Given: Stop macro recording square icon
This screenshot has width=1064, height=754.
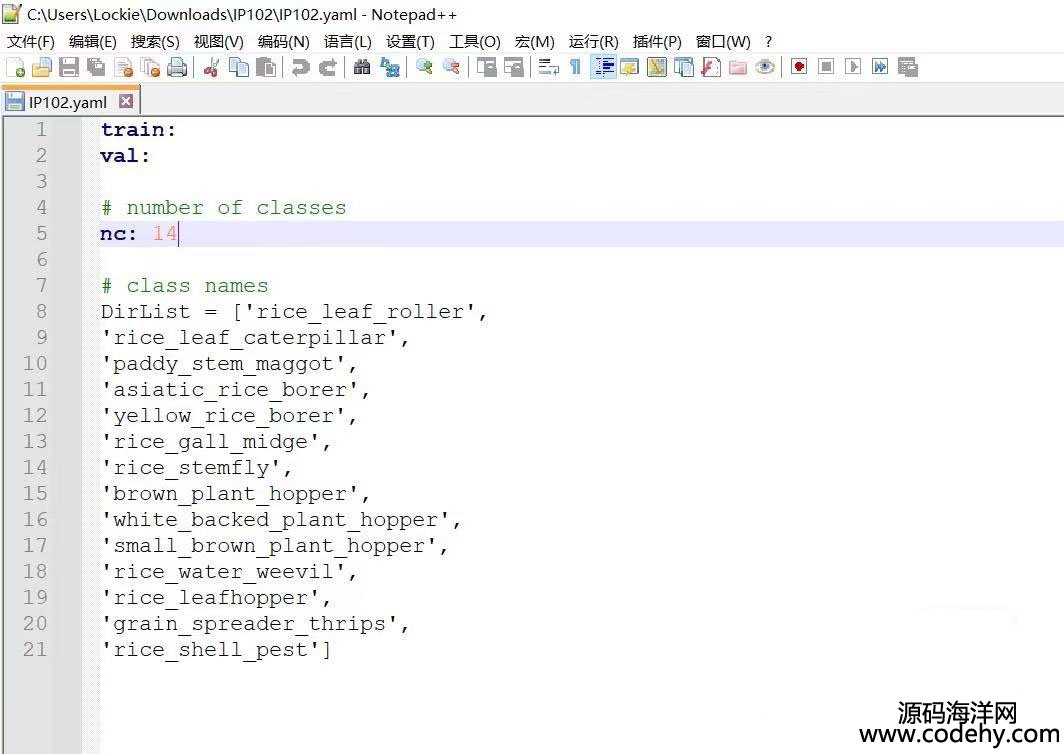Looking at the screenshot, I should click(x=826, y=67).
